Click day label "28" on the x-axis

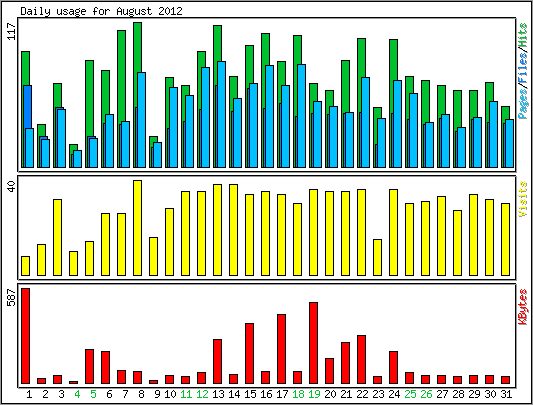(x=458, y=394)
